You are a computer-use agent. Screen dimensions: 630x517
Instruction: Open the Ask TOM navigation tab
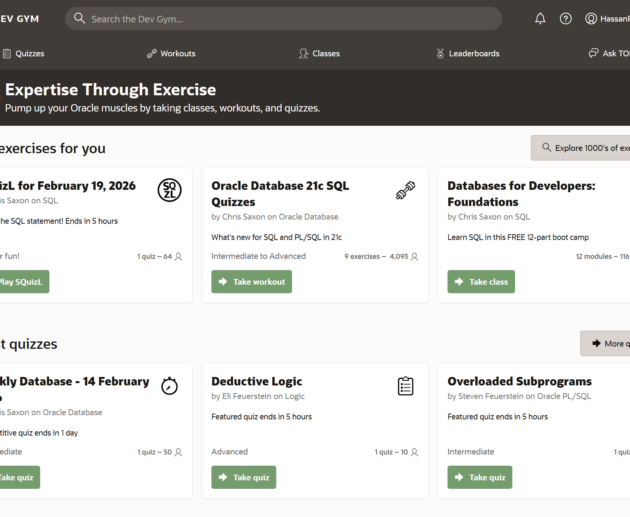609,53
